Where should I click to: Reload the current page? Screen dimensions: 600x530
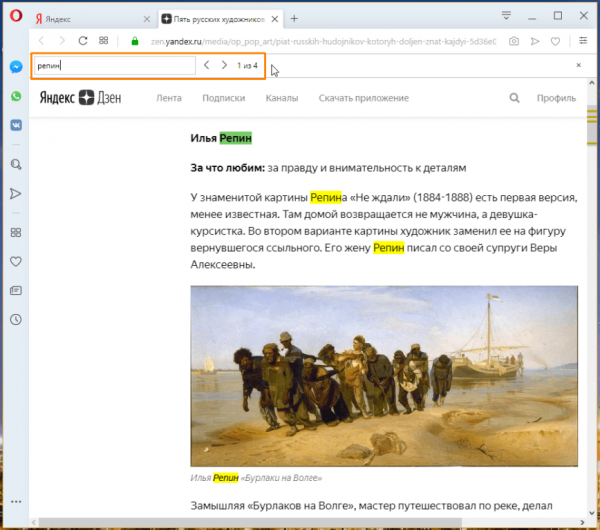83,41
